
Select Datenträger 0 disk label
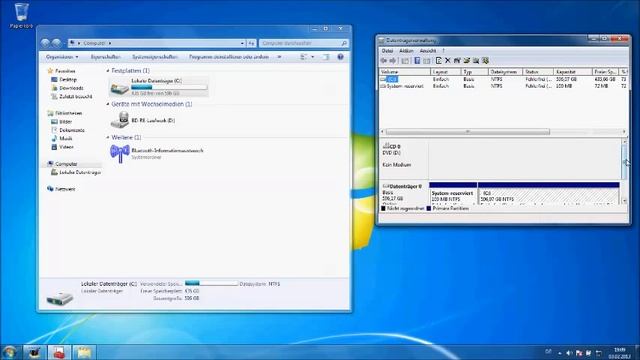pos(404,193)
